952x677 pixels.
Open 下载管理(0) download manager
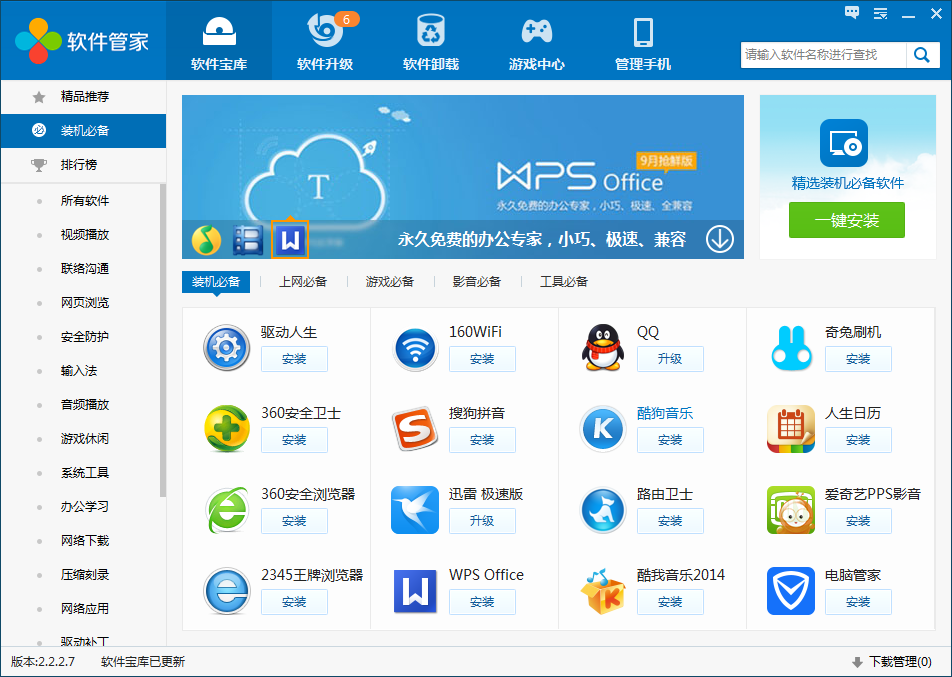pyautogui.click(x=891, y=662)
